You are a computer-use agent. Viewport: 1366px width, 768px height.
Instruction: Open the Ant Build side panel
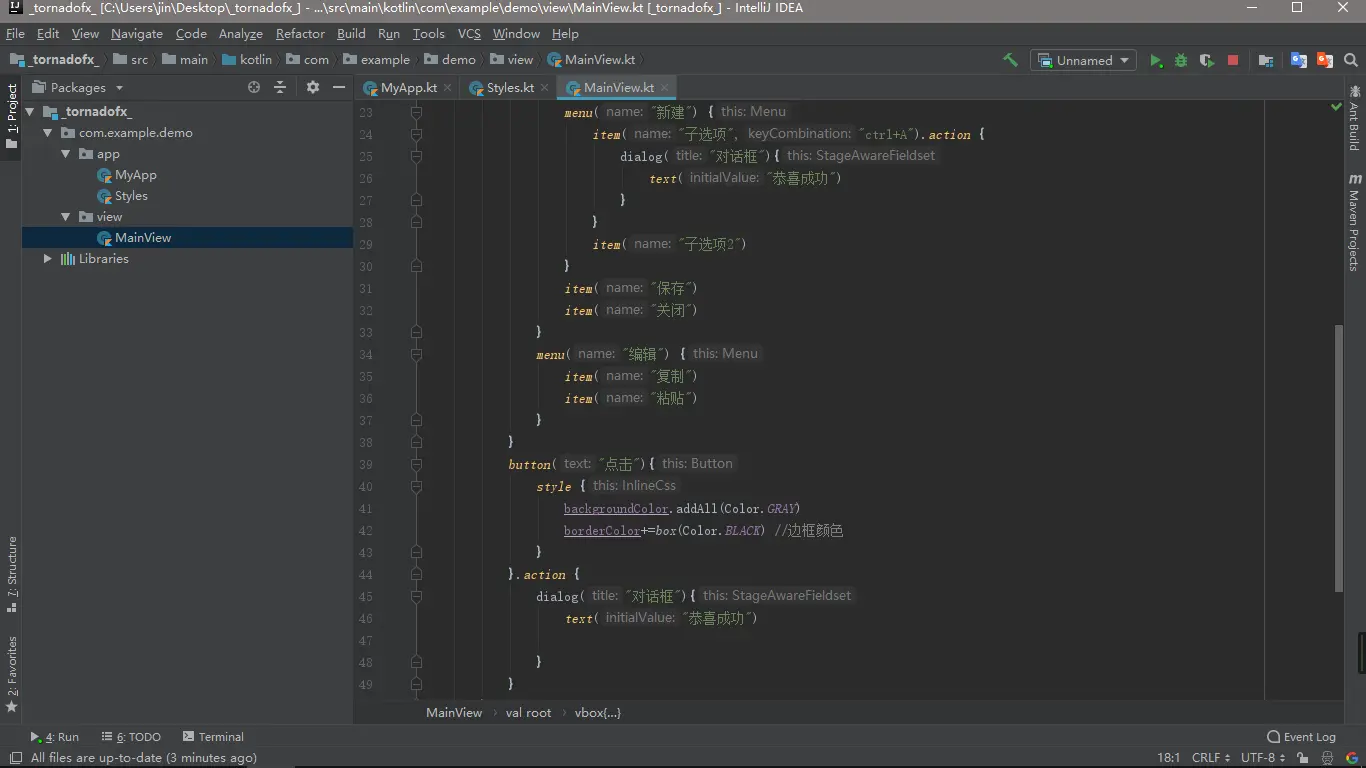click(1354, 118)
